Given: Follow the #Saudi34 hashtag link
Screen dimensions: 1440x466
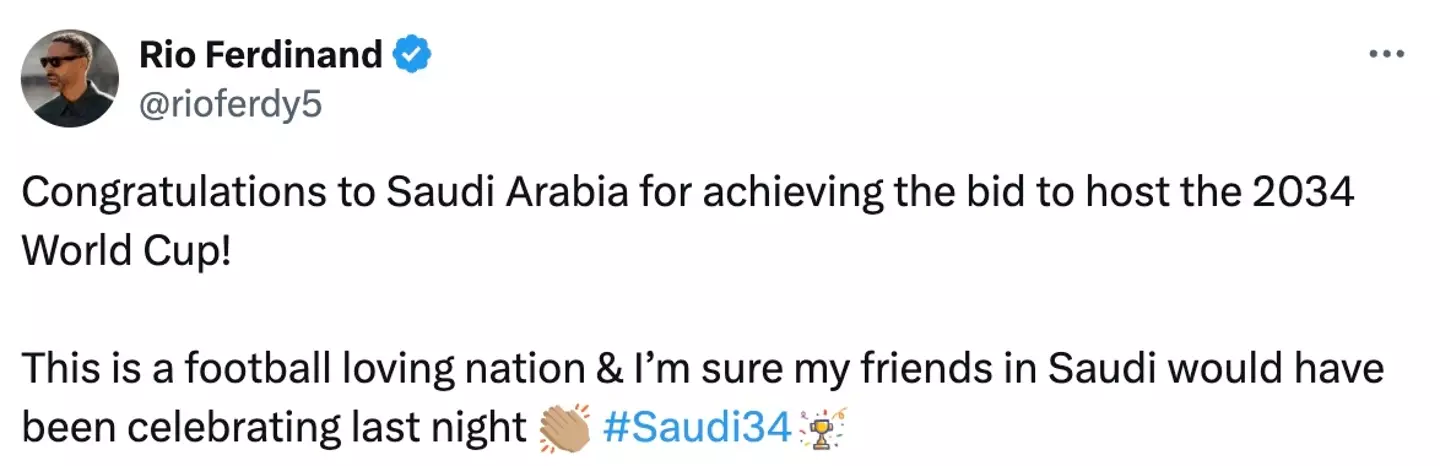Looking at the screenshot, I should click(699, 427).
